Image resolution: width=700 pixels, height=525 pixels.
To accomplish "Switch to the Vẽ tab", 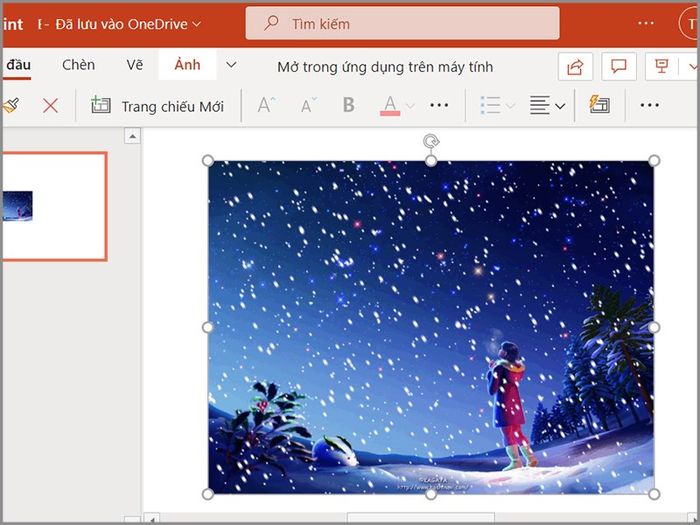I will point(134,65).
